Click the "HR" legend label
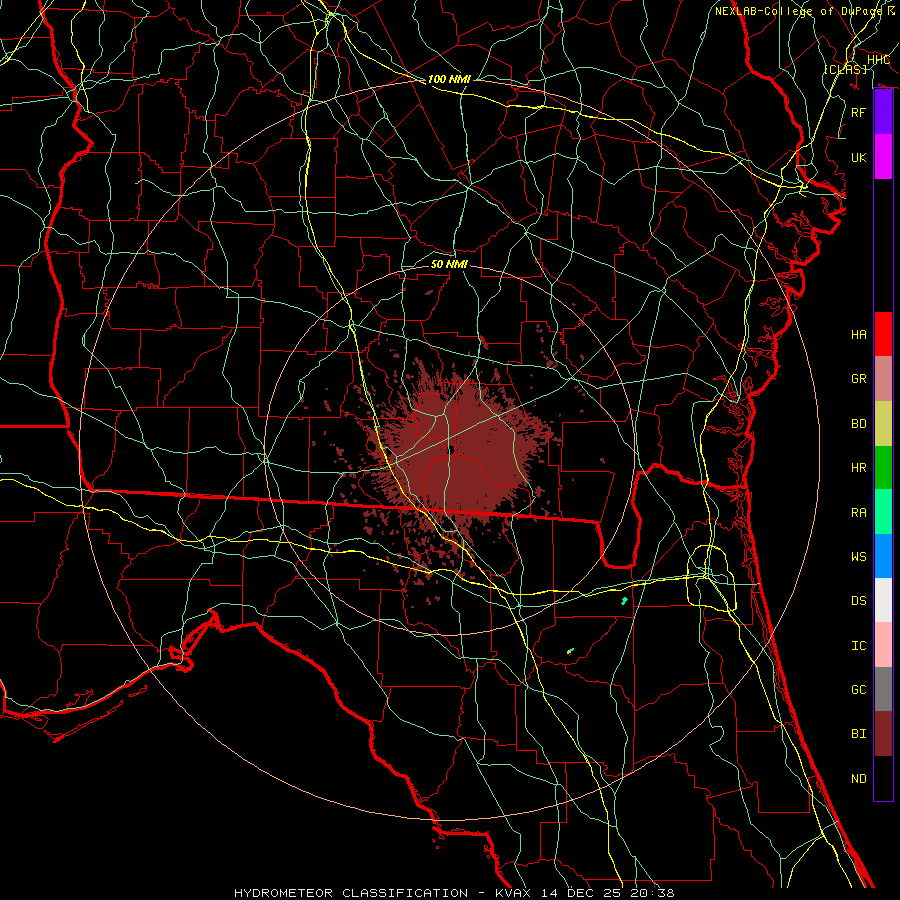Screen dimensions: 900x900 (858, 468)
